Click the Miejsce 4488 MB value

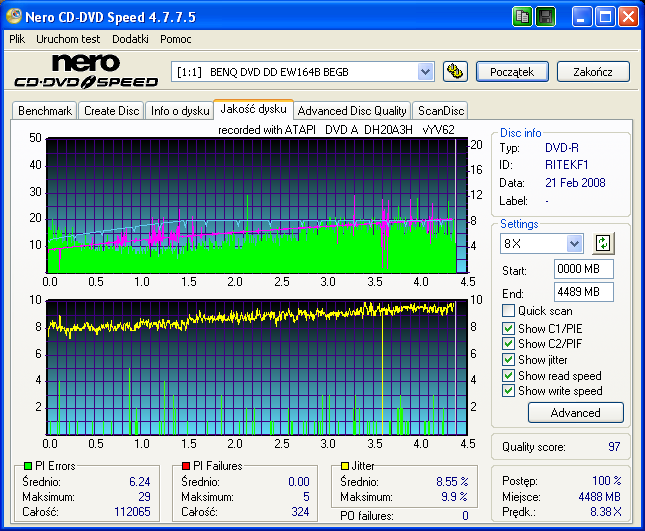tap(599, 497)
